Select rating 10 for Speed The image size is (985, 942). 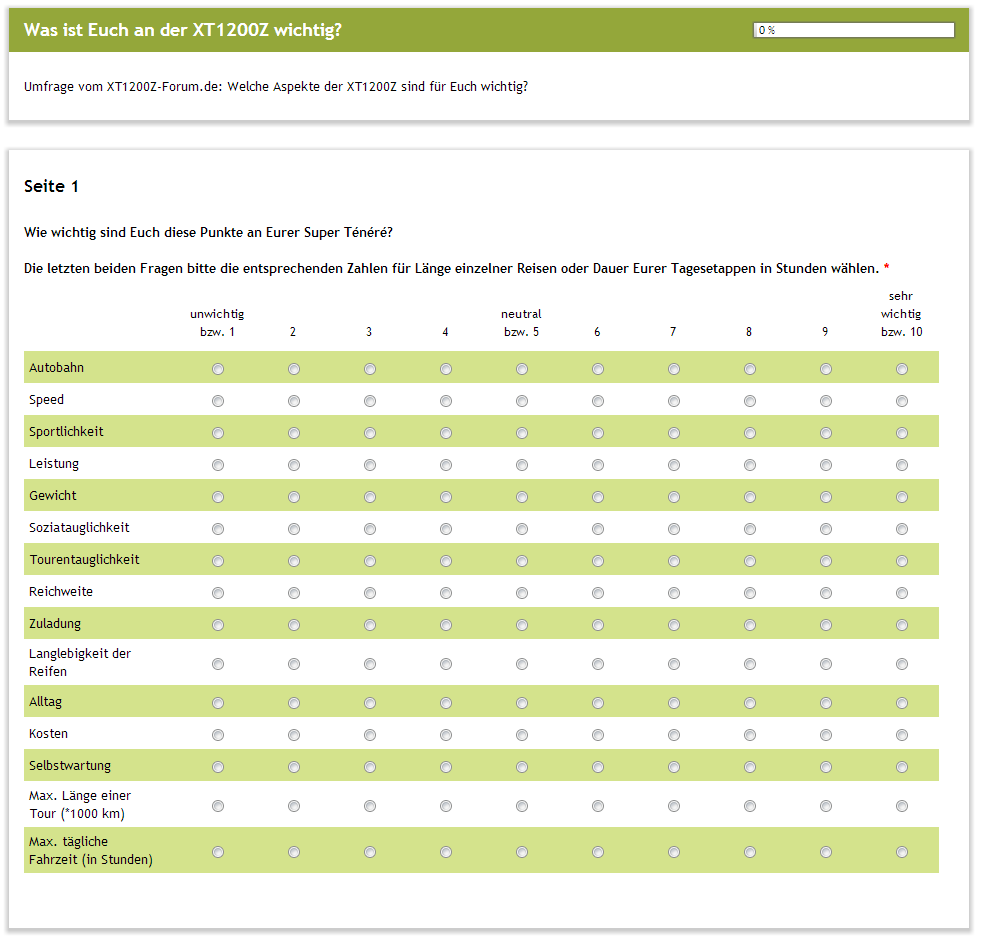point(902,401)
